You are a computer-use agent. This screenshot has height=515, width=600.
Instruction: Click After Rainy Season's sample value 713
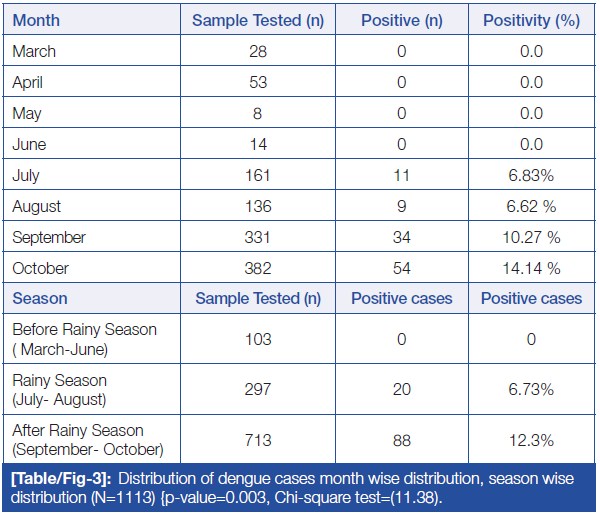258,440
